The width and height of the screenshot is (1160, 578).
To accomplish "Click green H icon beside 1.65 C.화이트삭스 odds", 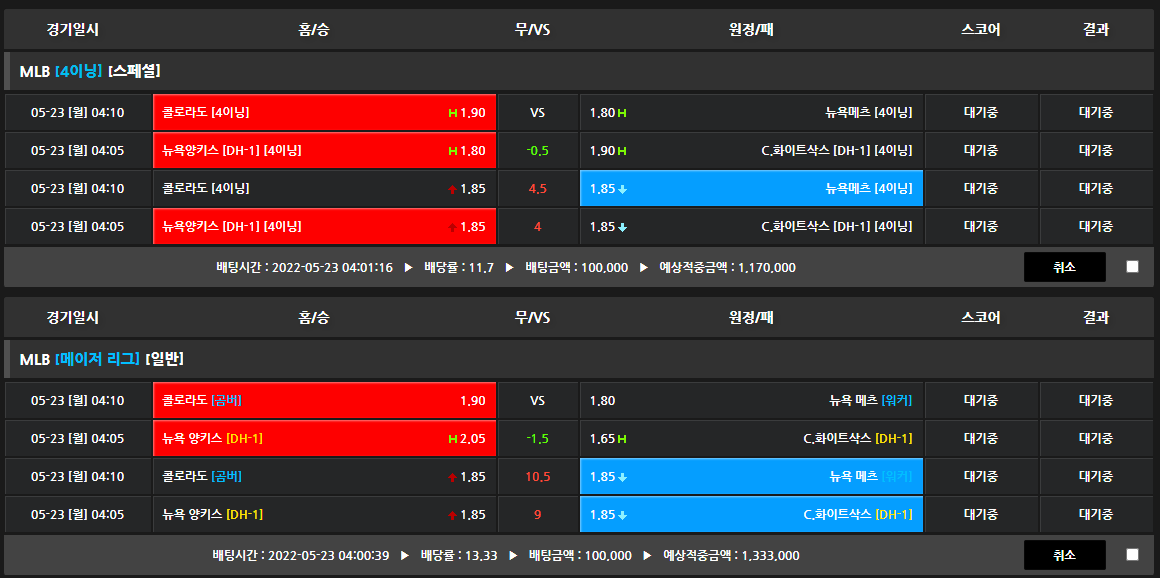I will [x=622, y=439].
